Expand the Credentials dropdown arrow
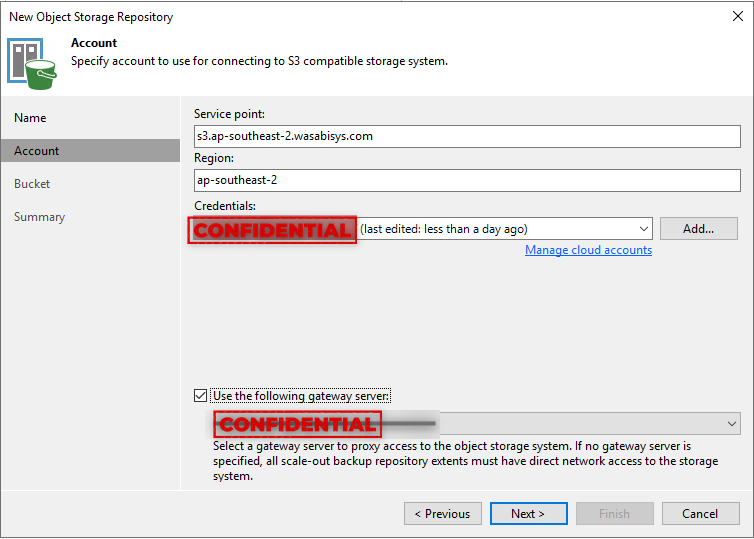This screenshot has height=539, width=754. pos(642,229)
